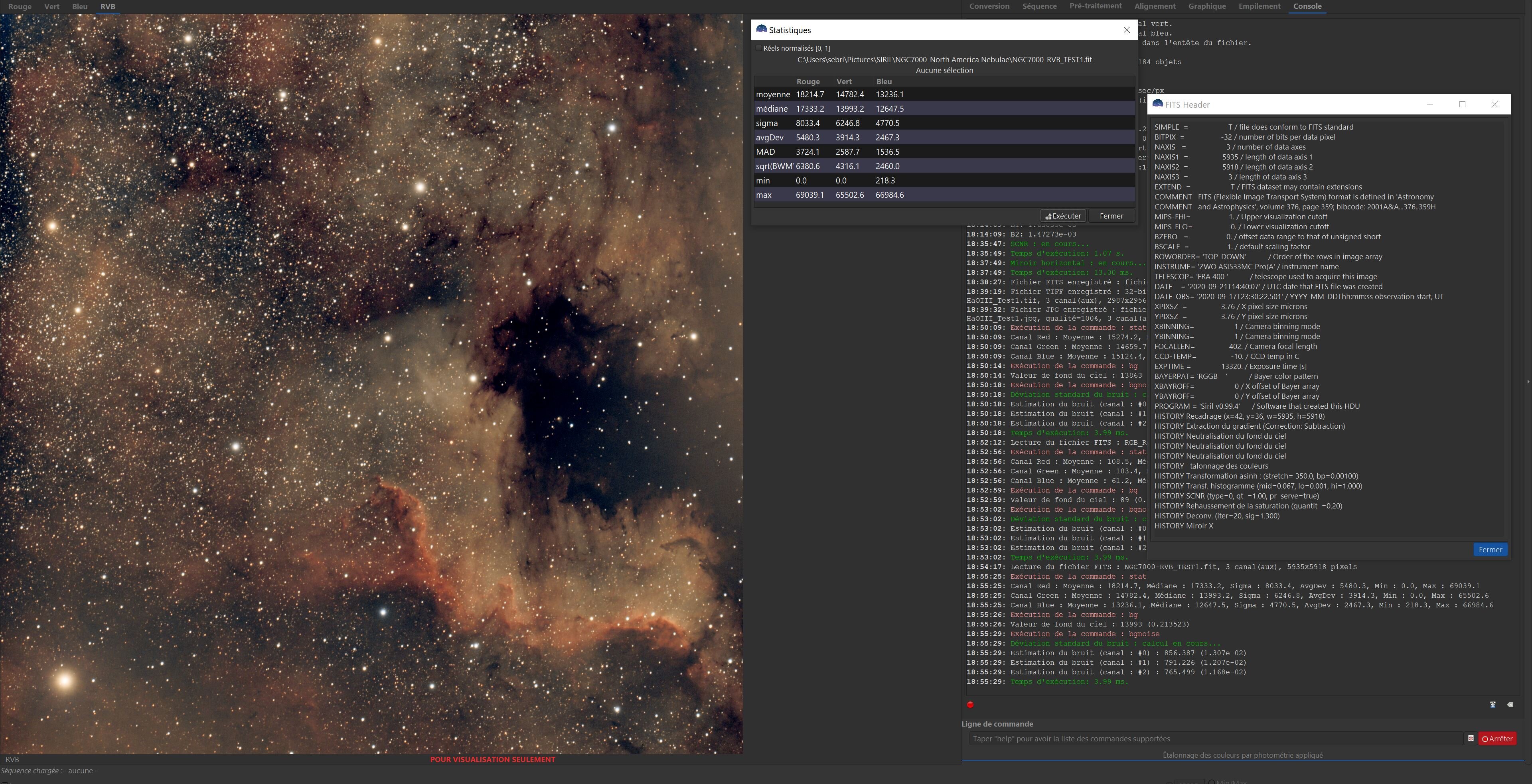Switch to the Rouge channel tab
This screenshot has height=784, width=1532.
pyautogui.click(x=20, y=6)
